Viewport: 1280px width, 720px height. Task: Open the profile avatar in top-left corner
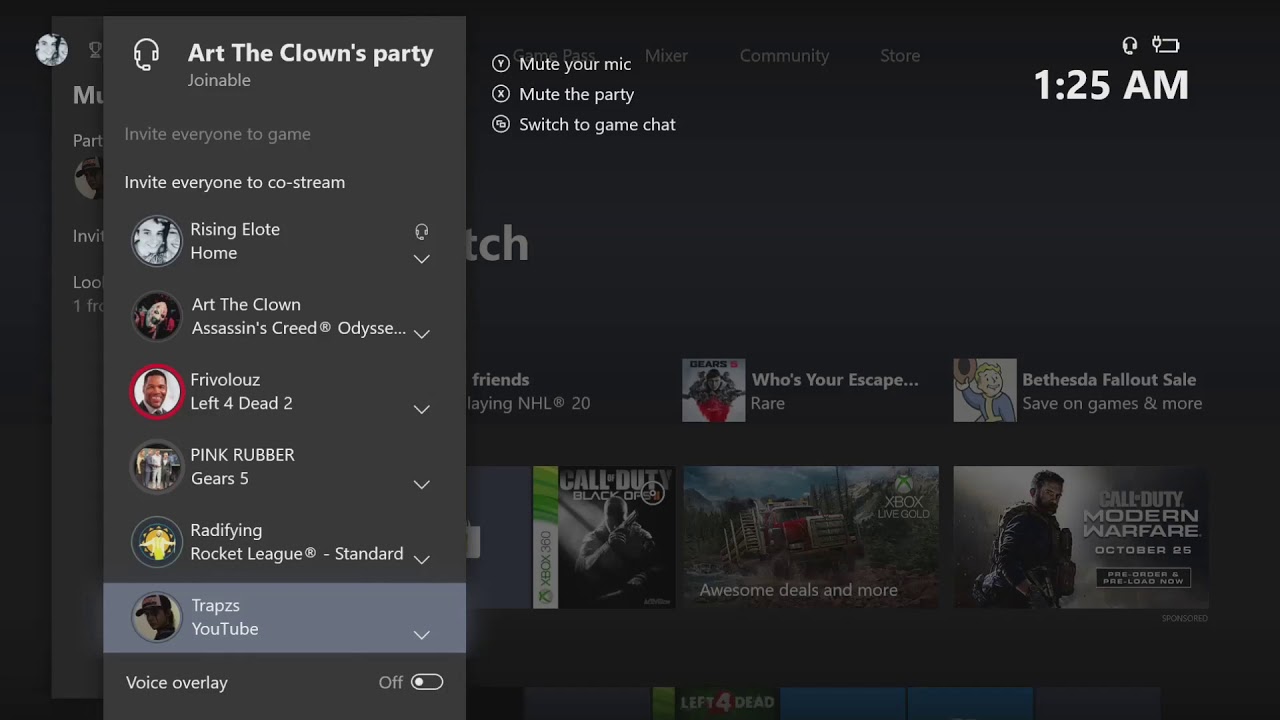point(52,49)
